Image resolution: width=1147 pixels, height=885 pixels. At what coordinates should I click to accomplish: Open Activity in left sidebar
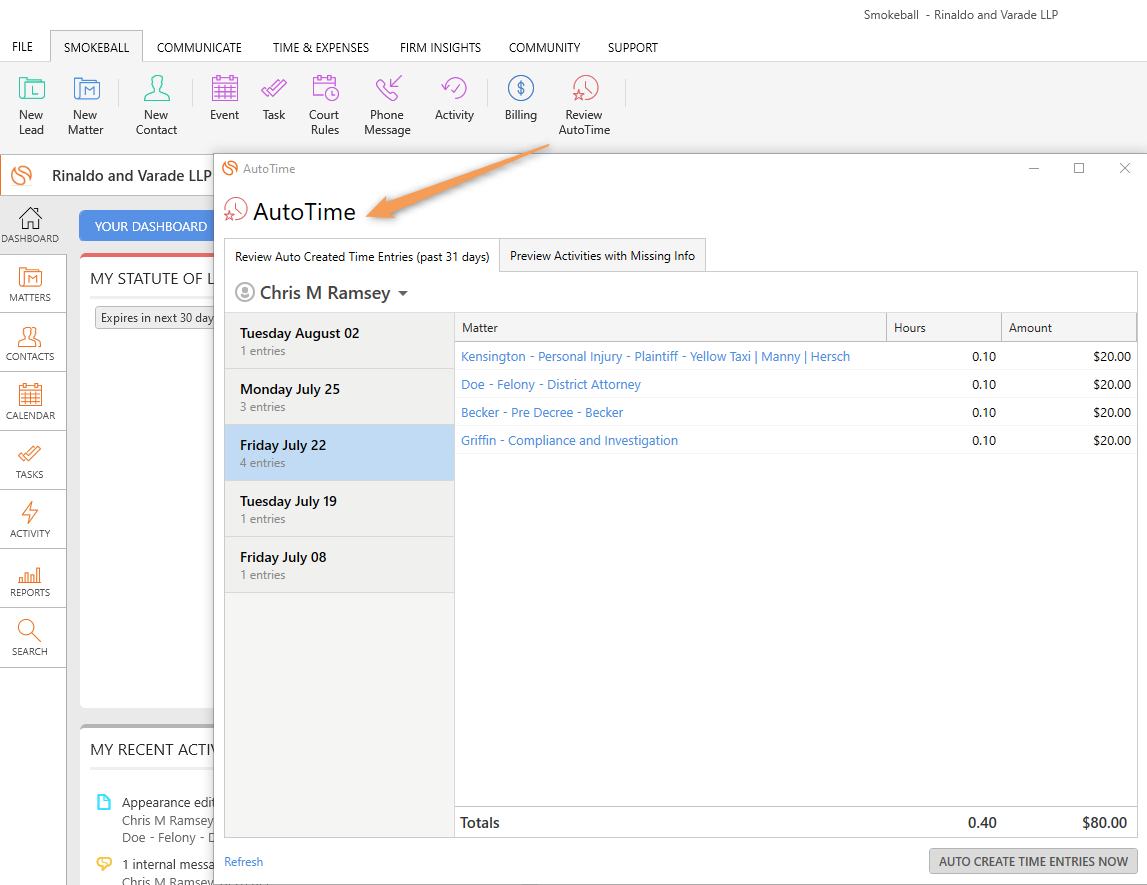click(x=30, y=520)
